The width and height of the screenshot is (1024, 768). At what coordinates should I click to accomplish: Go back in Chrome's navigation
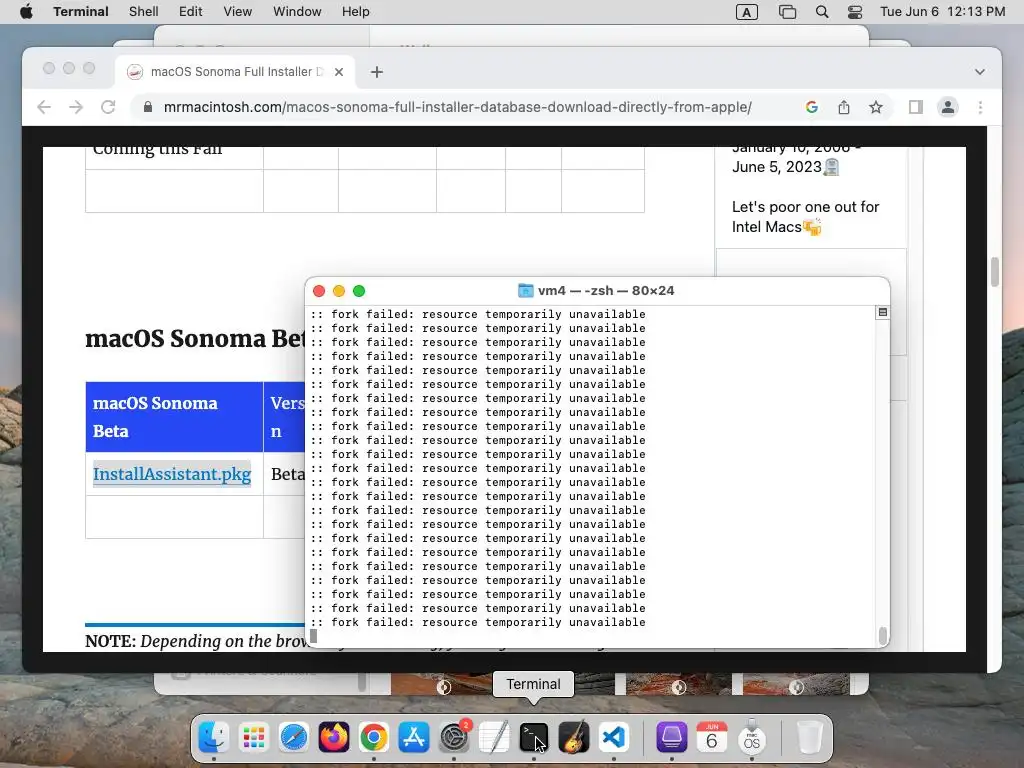(x=44, y=107)
